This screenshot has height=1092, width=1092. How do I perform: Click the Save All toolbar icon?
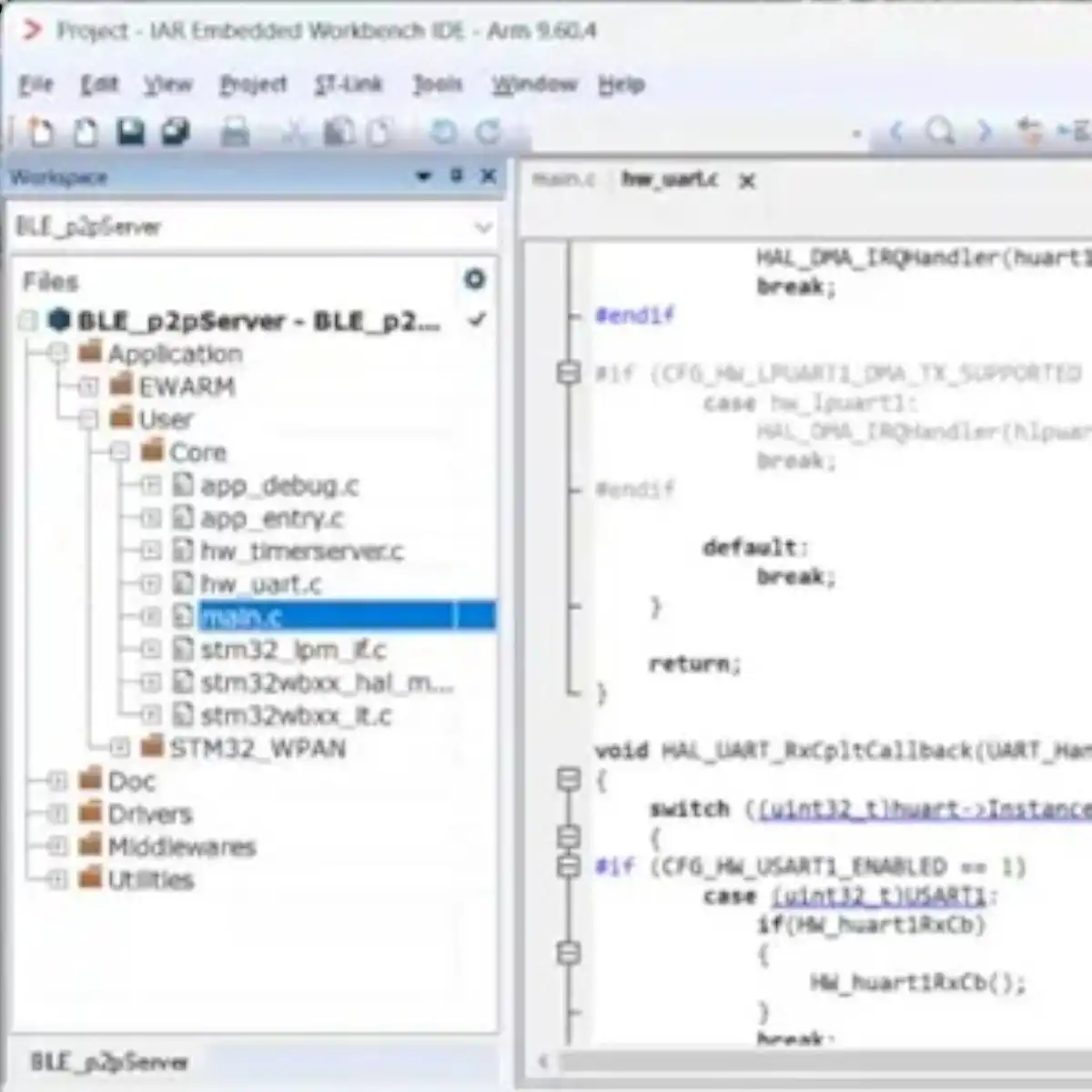[x=176, y=133]
